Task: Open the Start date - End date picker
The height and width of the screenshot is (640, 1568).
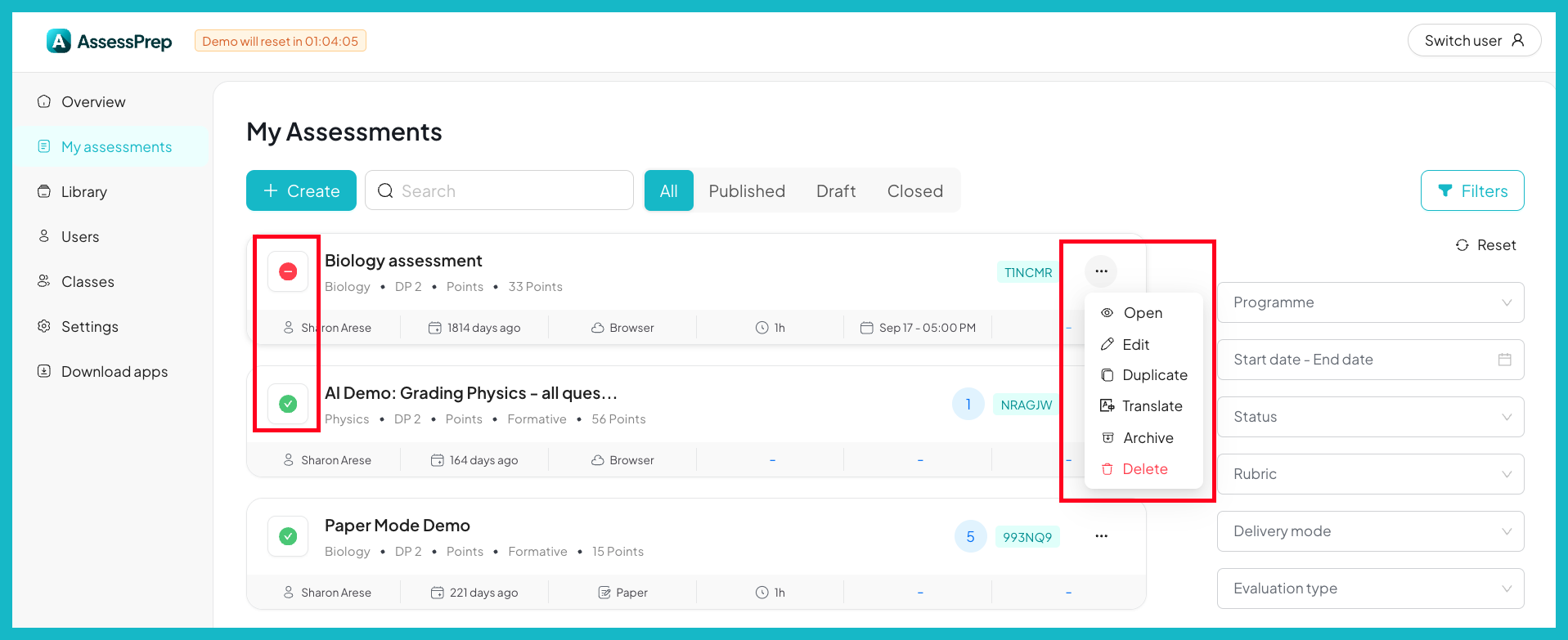Action: pos(1371,360)
